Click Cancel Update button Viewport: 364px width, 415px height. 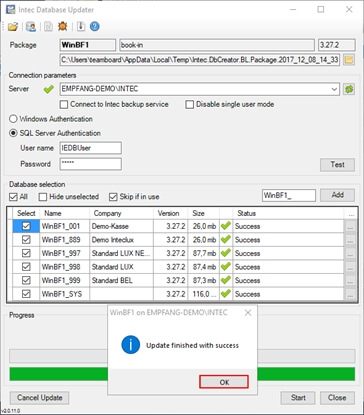click(x=40, y=398)
